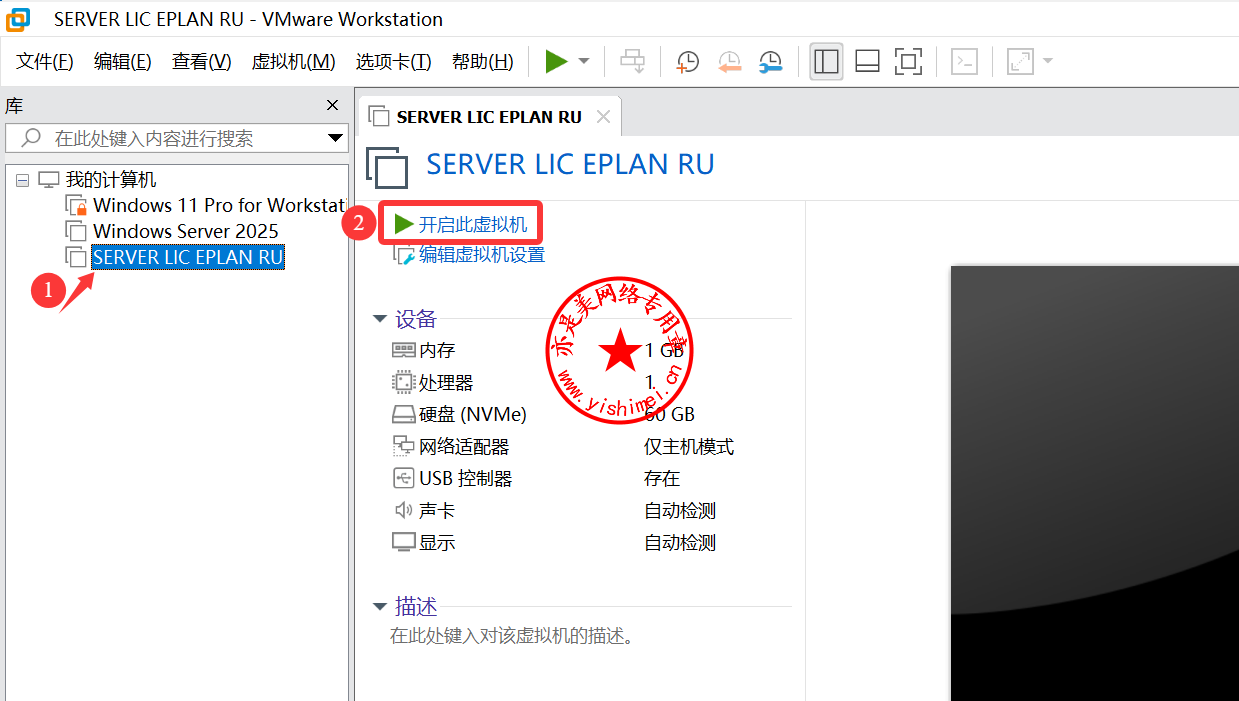Click the green power-on toolbar button

pos(556,61)
